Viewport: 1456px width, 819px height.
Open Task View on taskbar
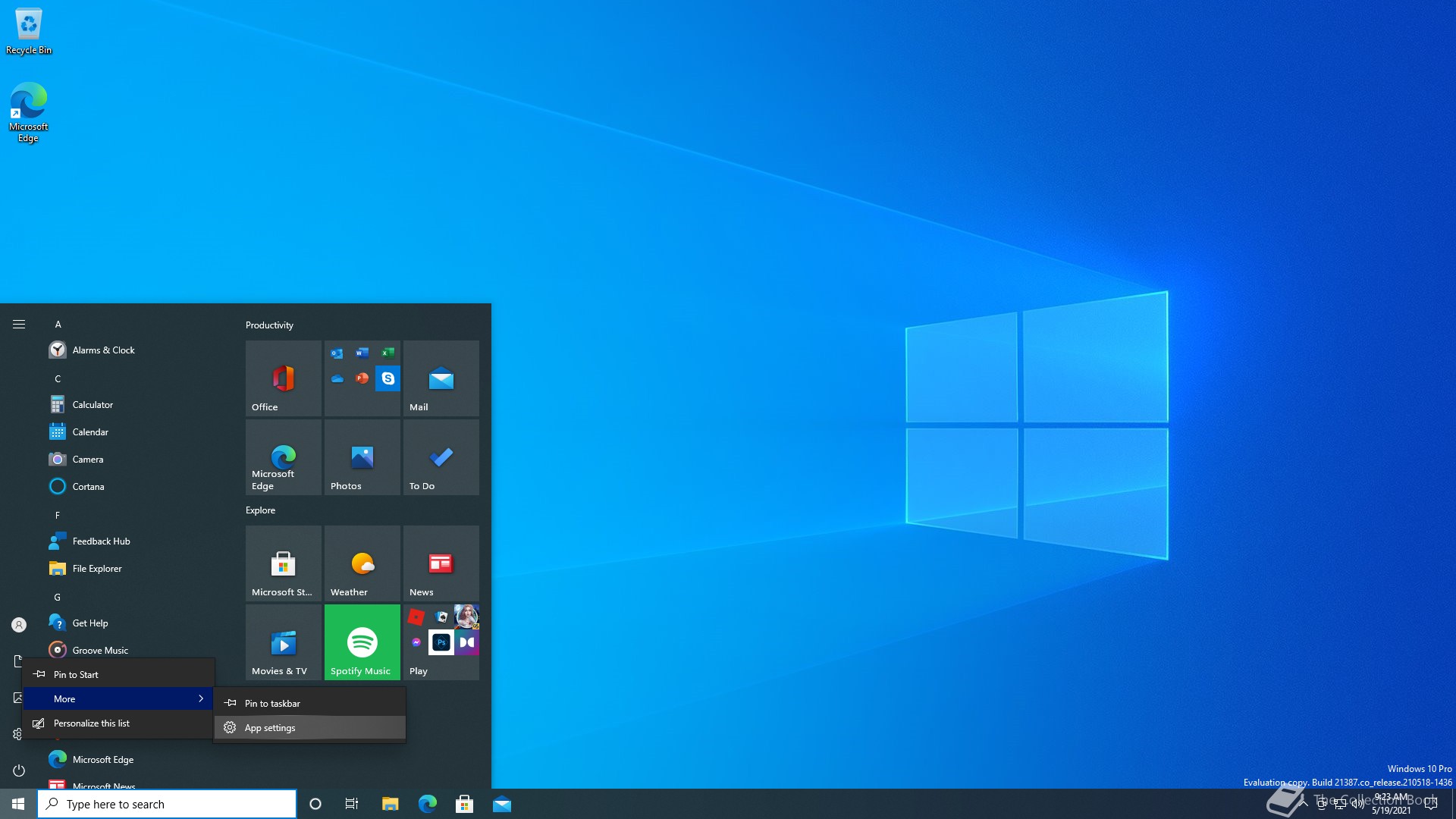(352, 804)
